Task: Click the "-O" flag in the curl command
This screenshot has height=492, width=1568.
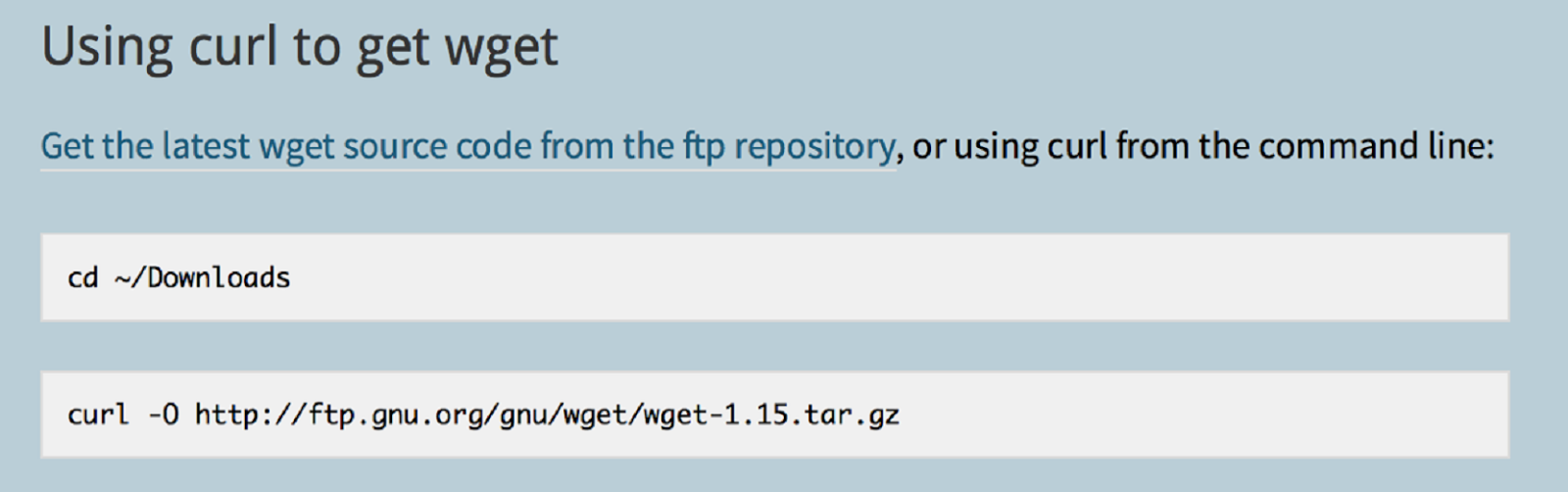Action: [x=164, y=415]
